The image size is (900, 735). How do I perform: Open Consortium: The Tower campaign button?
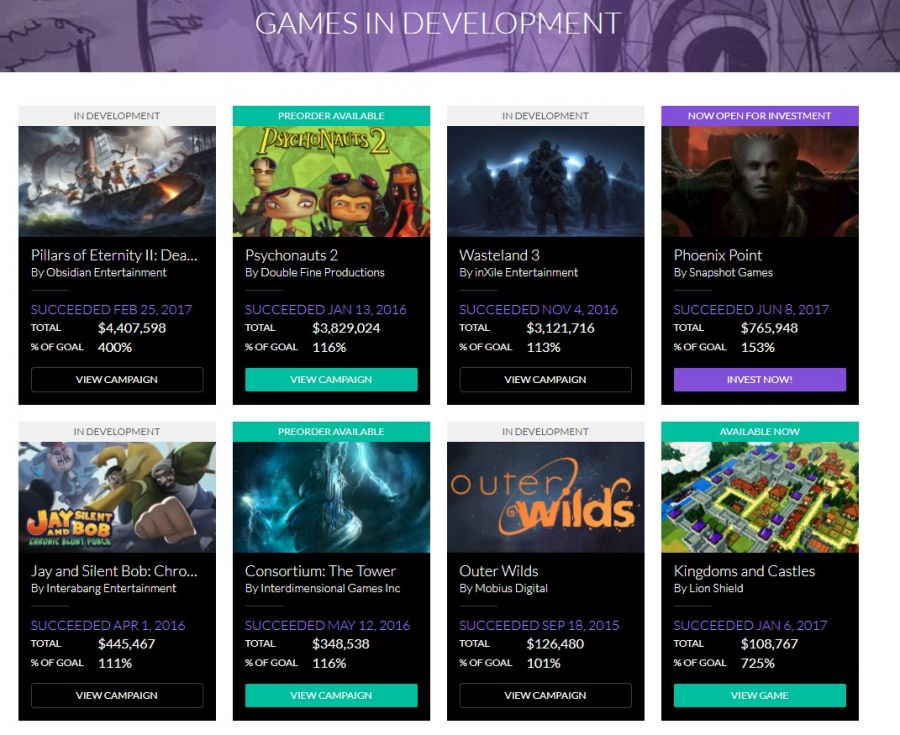point(331,695)
